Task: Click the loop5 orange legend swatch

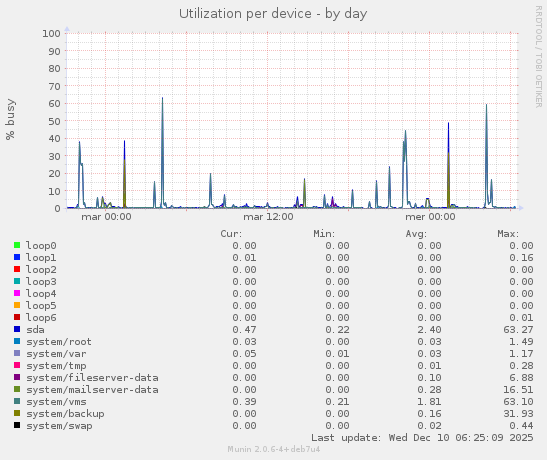Action: (x=17, y=305)
